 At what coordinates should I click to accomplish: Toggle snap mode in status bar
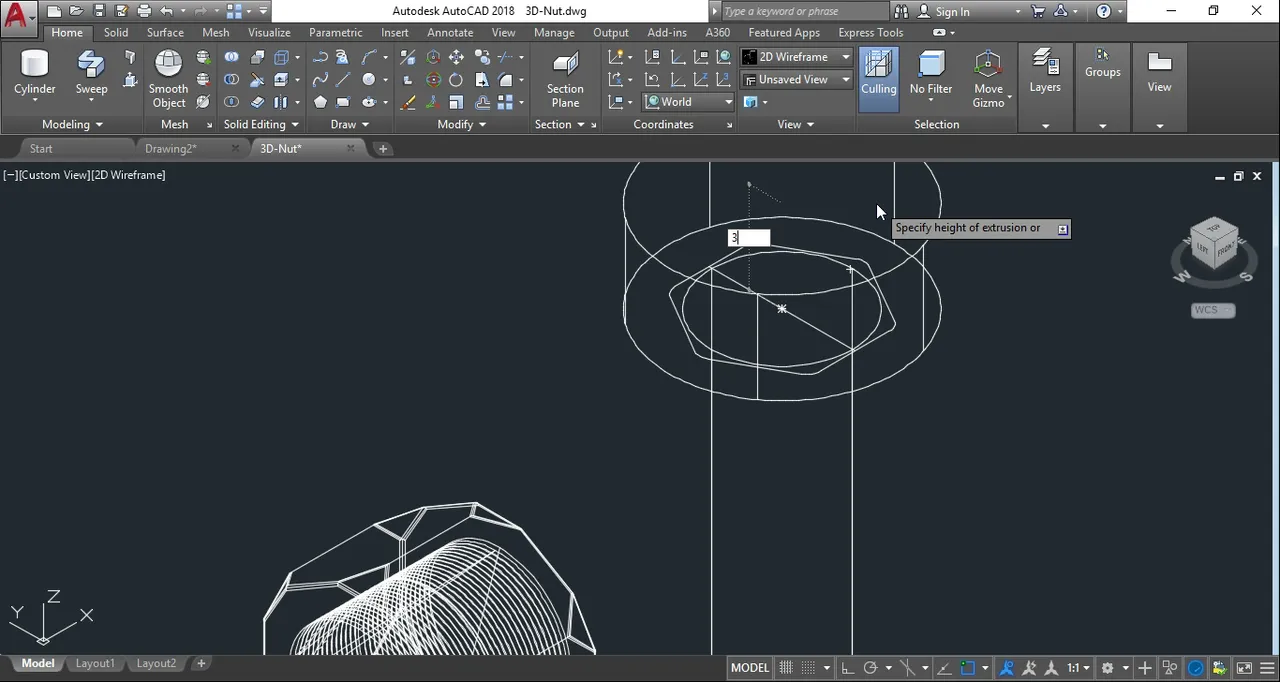pyautogui.click(x=809, y=668)
